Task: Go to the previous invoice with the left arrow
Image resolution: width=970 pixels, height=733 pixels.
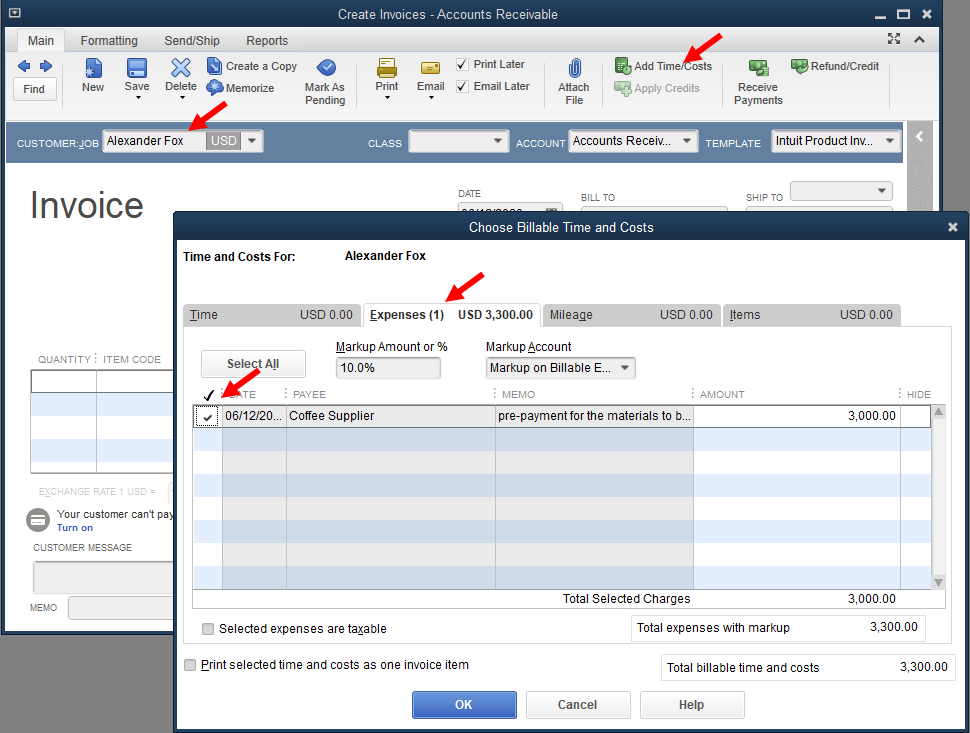Action: click(24, 66)
